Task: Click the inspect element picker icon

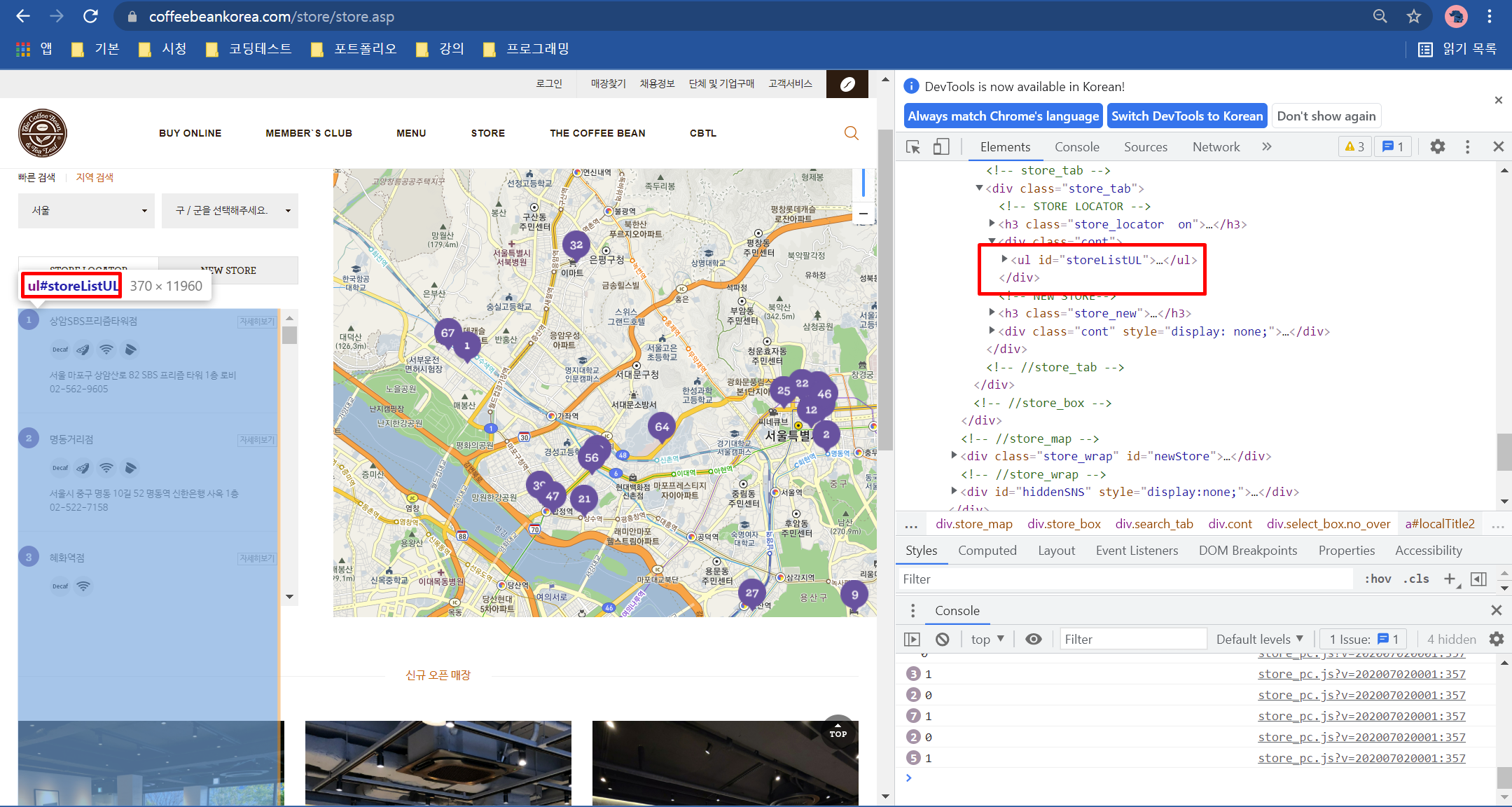Action: (913, 147)
